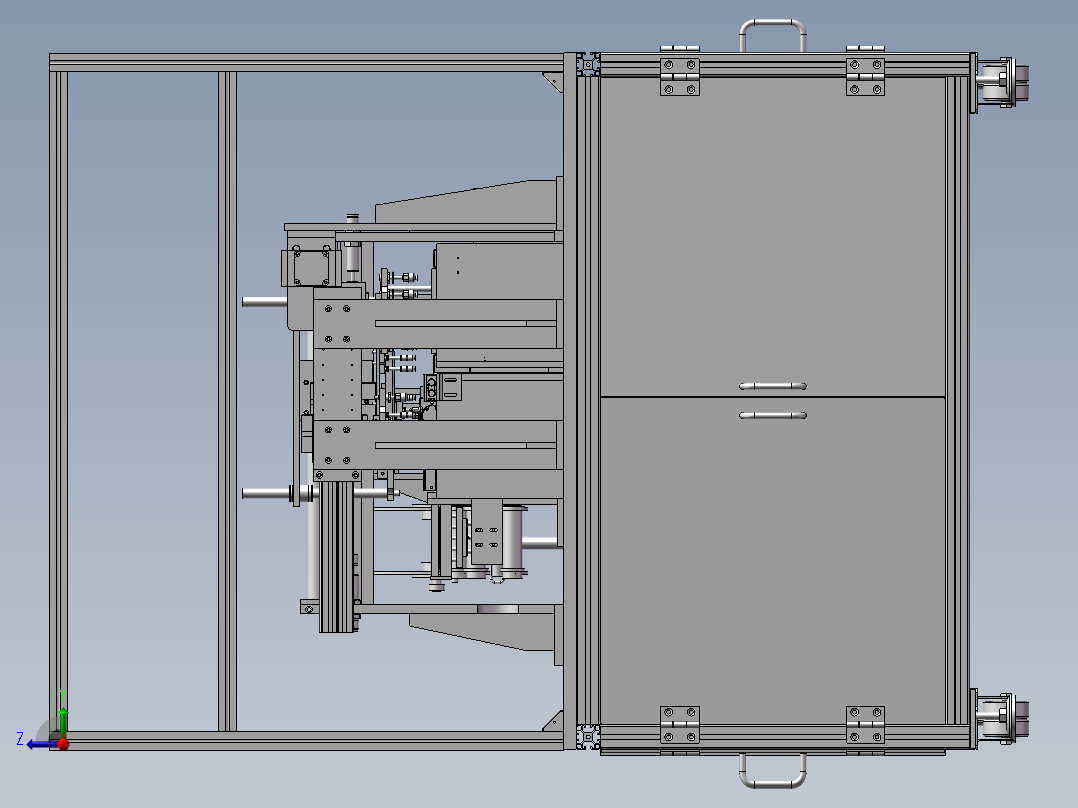1078x808 pixels.
Task: Select the top horizontal beam of open frame
Action: pos(307,63)
